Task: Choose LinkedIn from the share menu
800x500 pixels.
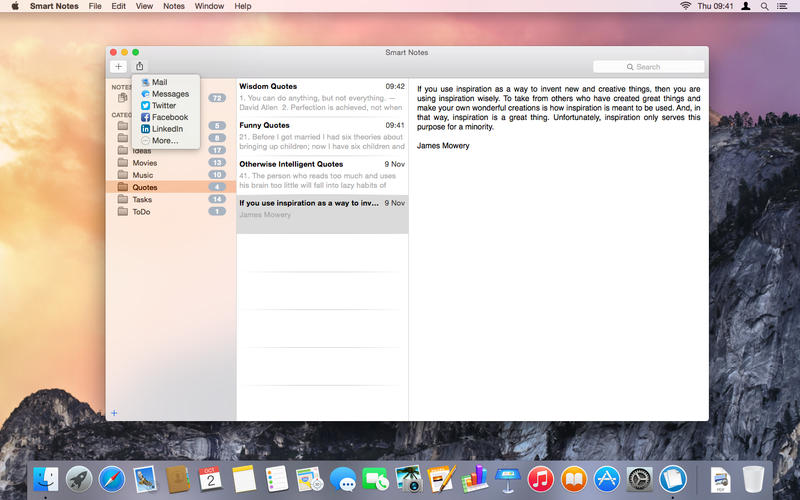Action: pyautogui.click(x=166, y=129)
